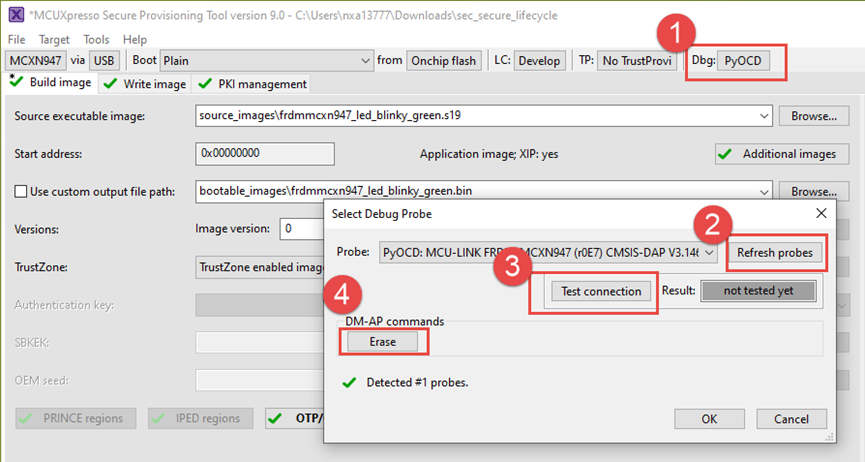
Task: Toggle Use custom output file path checkbox
Action: (x=21, y=192)
